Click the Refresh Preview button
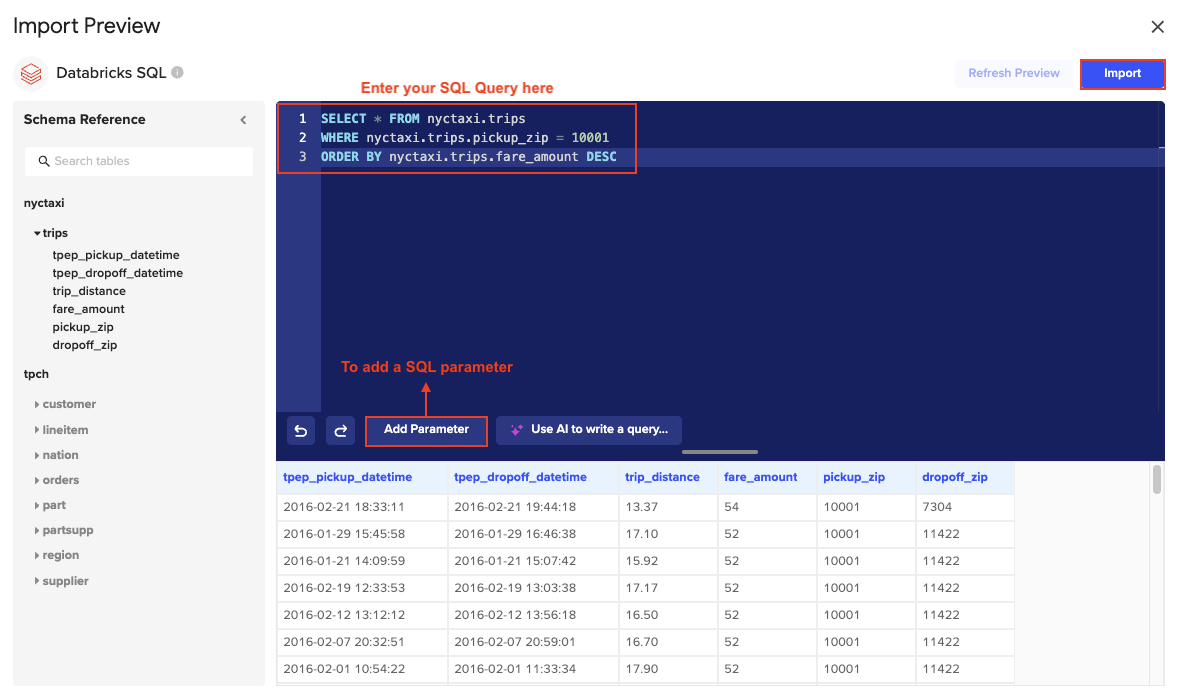 pos(1014,73)
